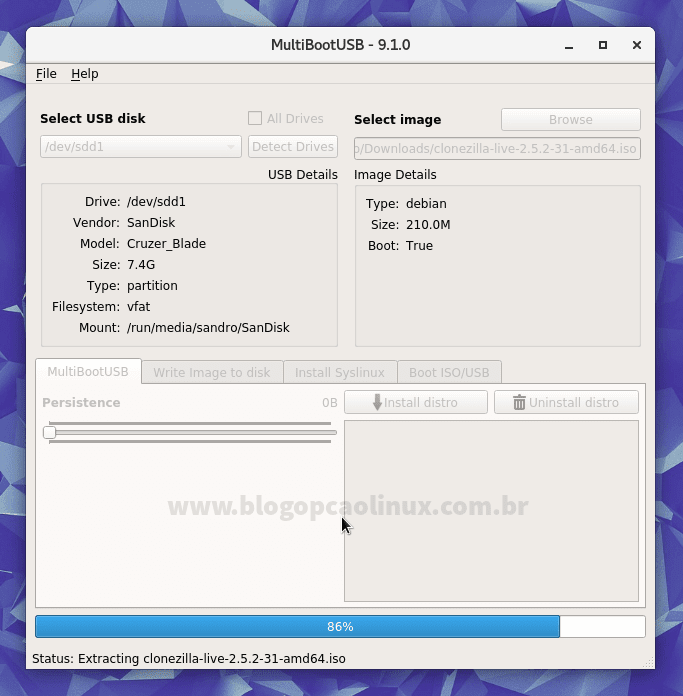Switch to the Write Image to disk tab
Viewport: 683px width, 696px height.
pos(212,372)
